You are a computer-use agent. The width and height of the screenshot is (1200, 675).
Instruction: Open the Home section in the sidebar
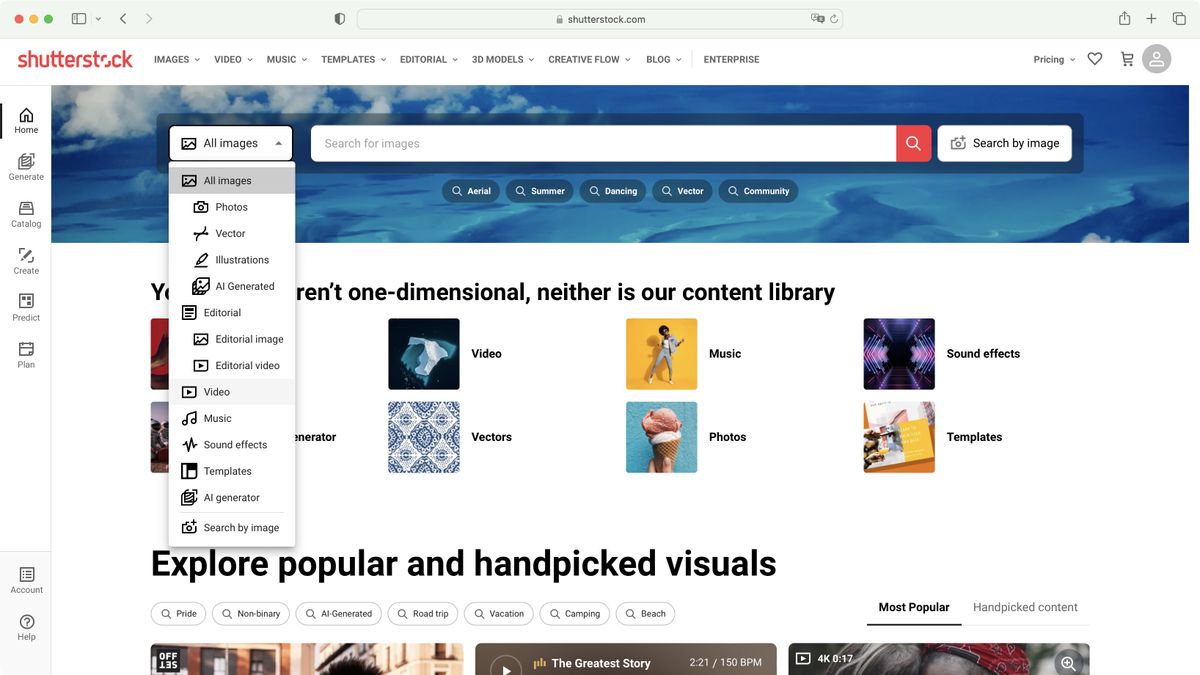(x=25, y=120)
